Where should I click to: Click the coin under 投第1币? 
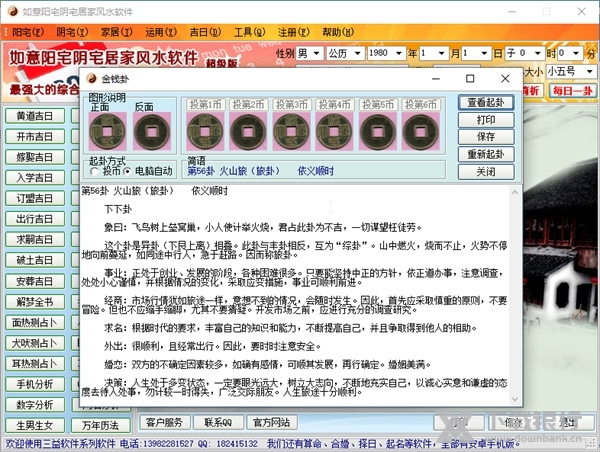tap(205, 131)
